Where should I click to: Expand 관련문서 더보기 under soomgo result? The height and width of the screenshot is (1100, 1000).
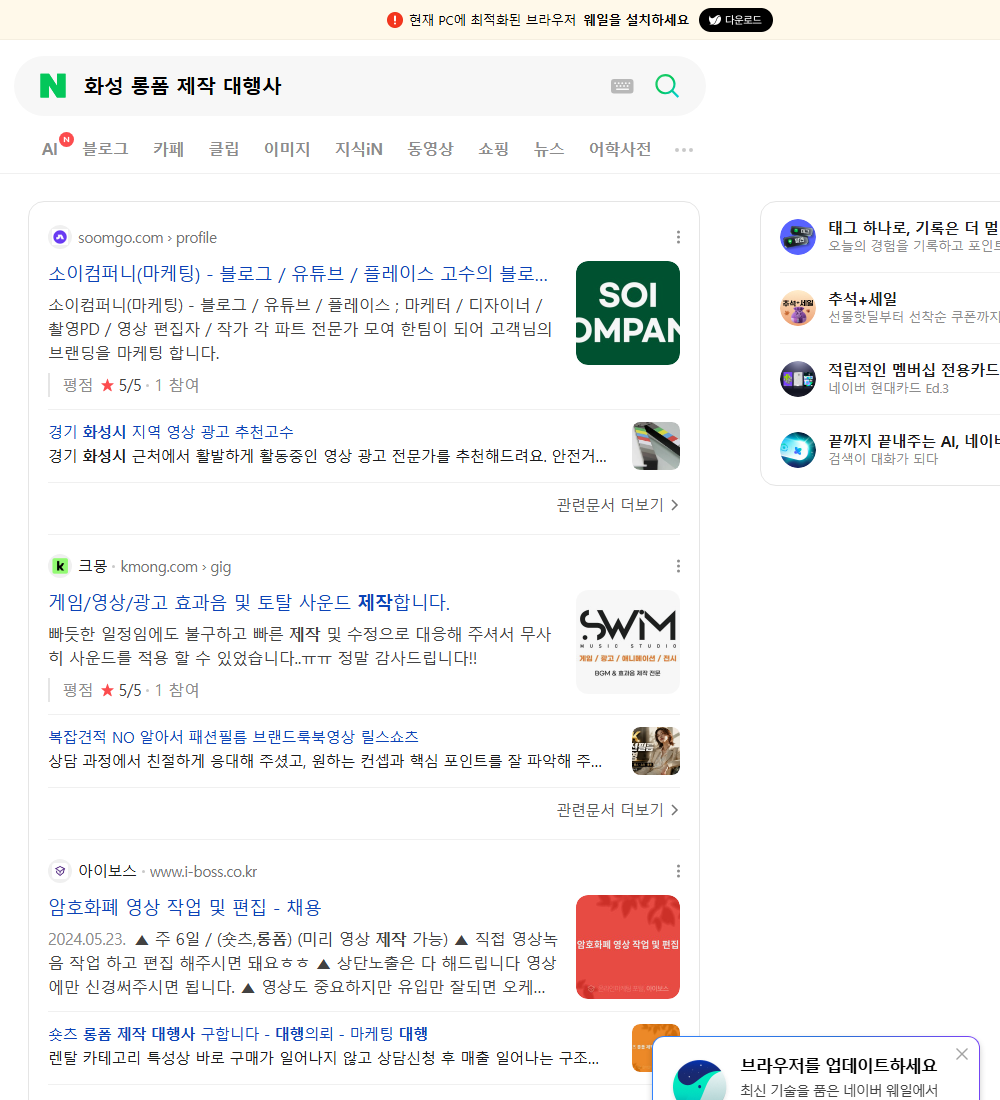click(x=618, y=505)
